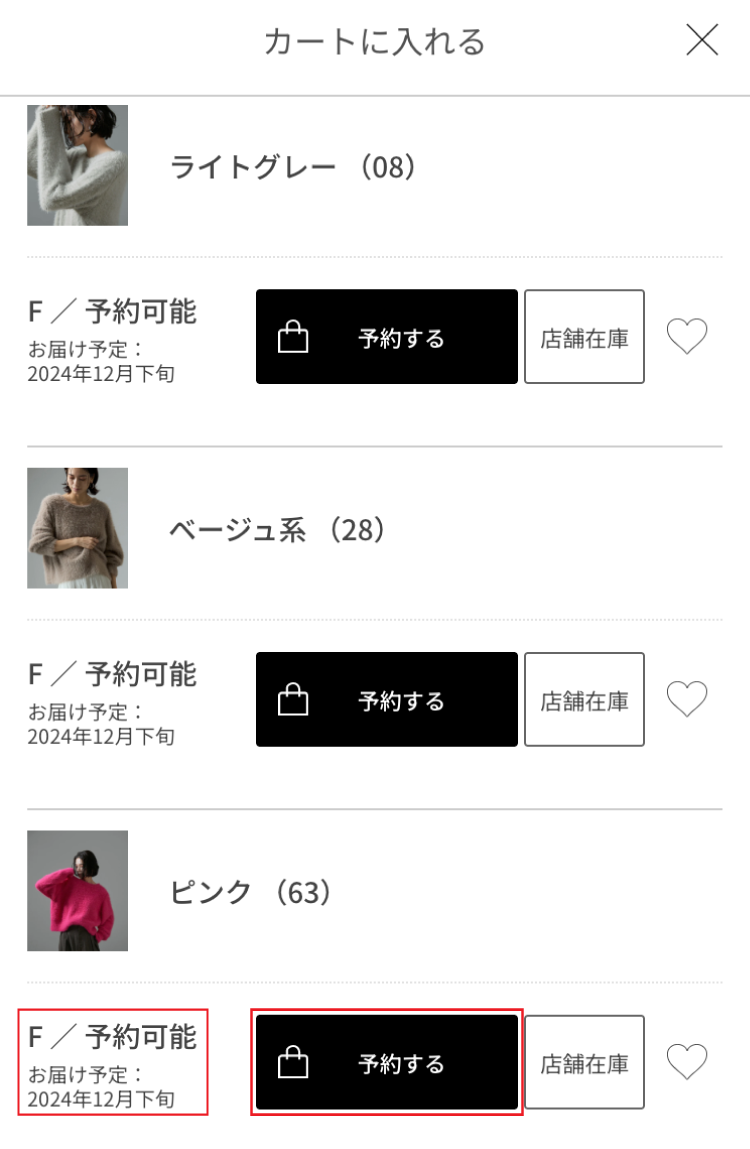Click 予約する for the ベージュ系 color
This screenshot has height=1149, width=750.
tap(400, 700)
